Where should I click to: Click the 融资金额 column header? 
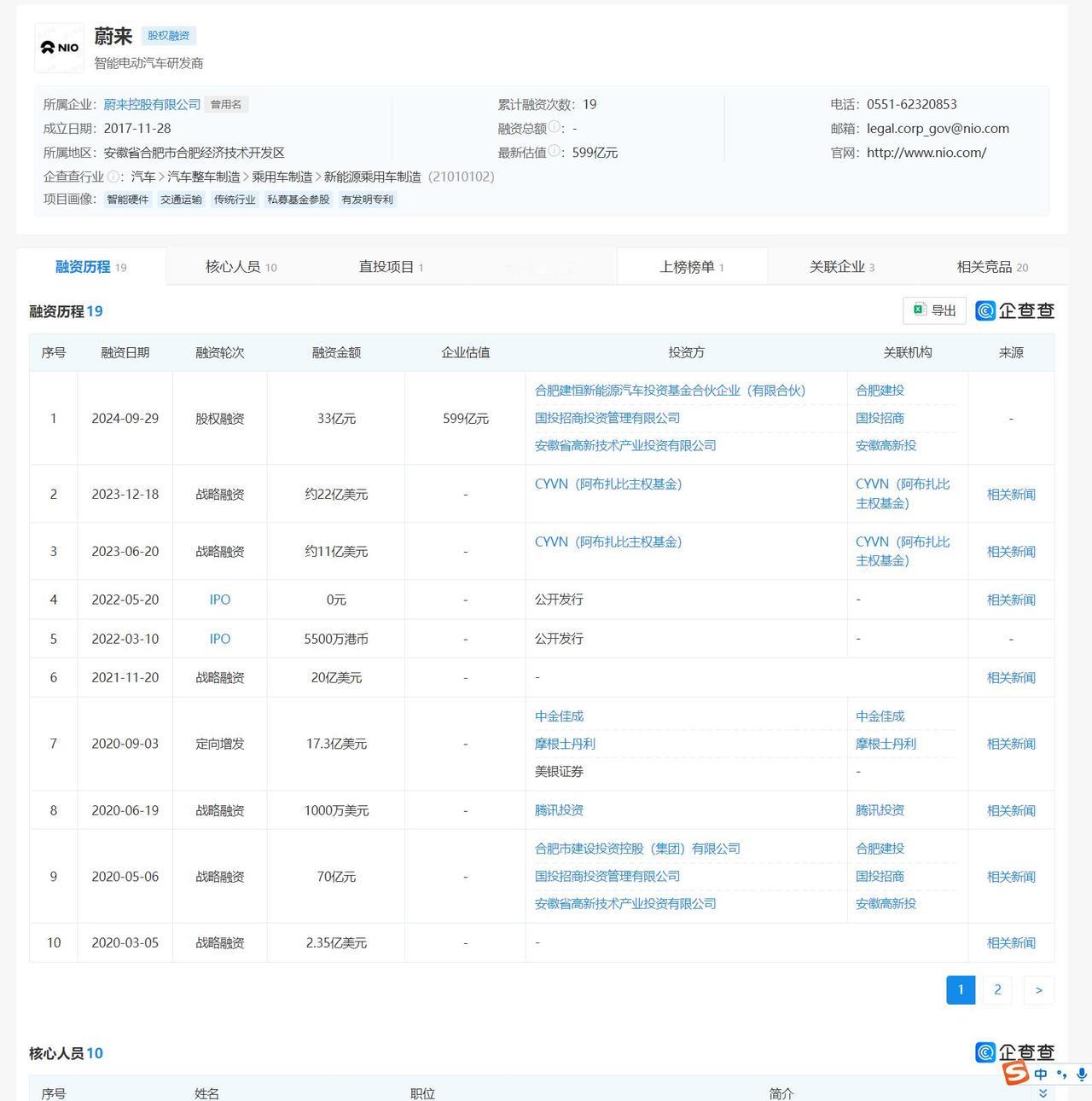tap(336, 352)
